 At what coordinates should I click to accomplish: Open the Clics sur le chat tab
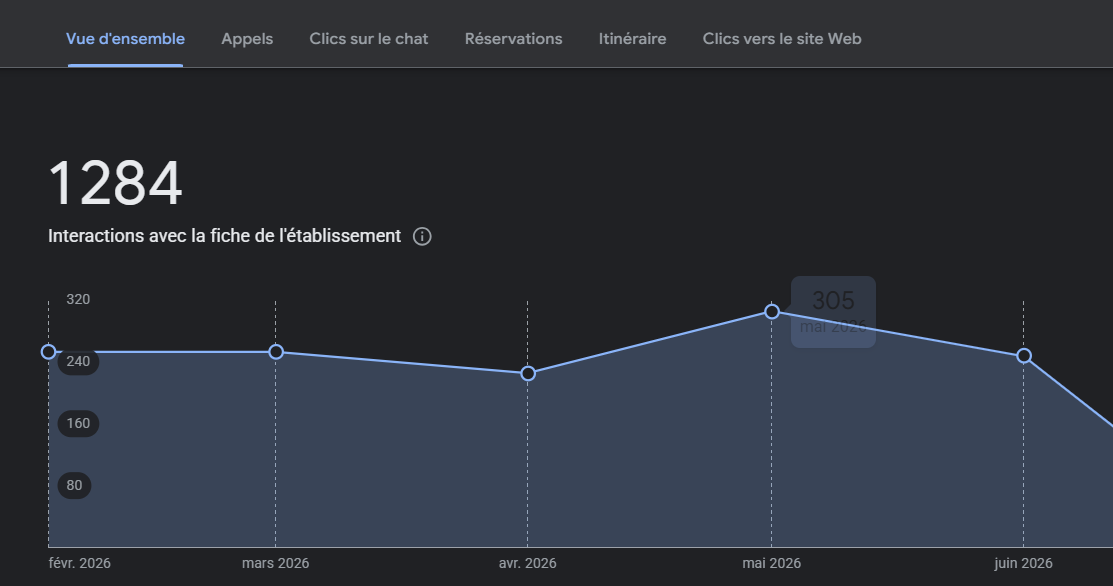(x=368, y=39)
